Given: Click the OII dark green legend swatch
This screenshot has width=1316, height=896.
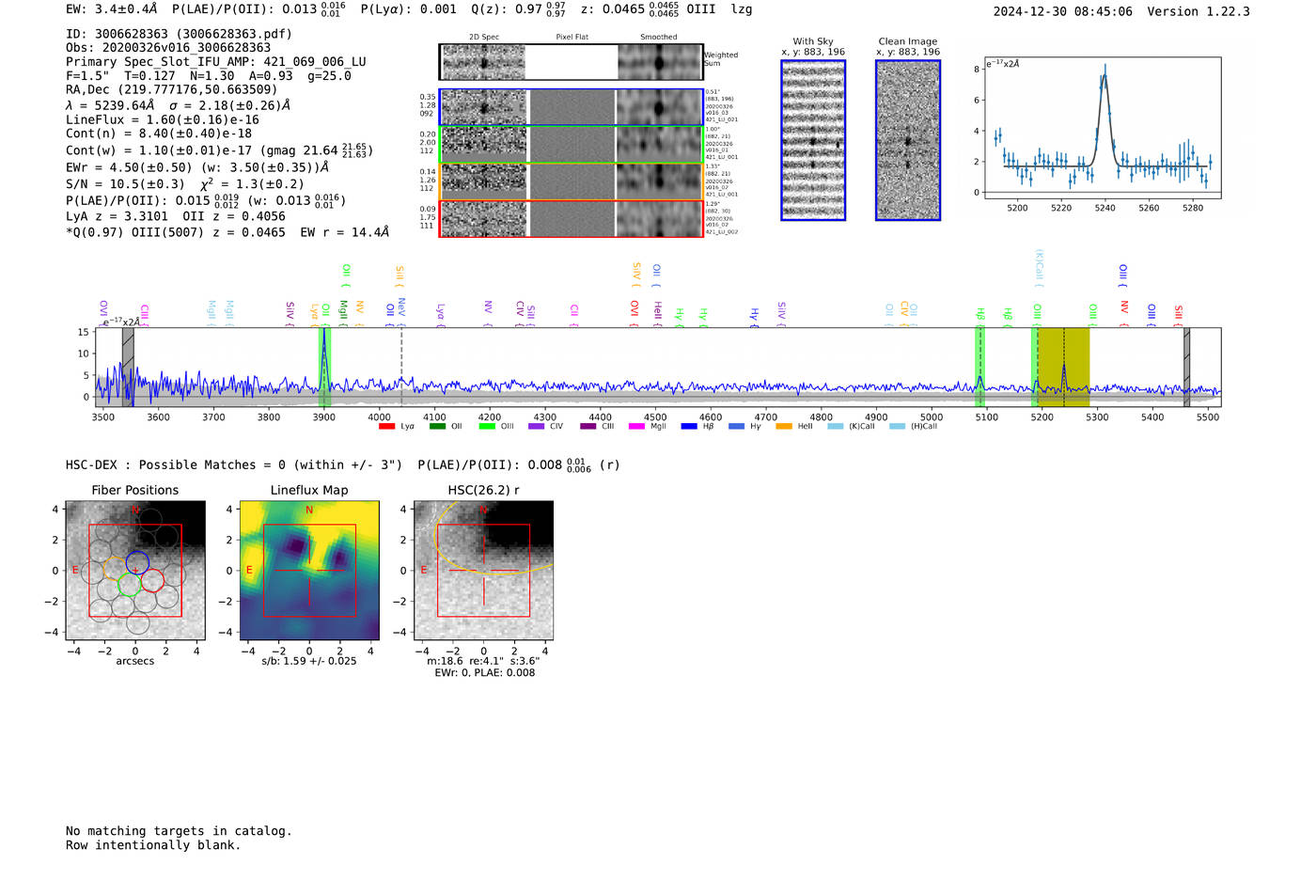Looking at the screenshot, I should tap(437, 427).
